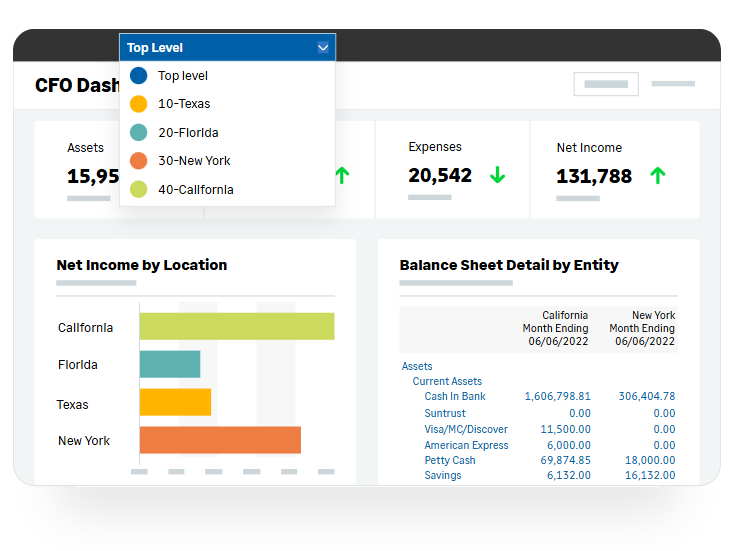The height and width of the screenshot is (551, 736).
Task: Click the green up arrow beside Net Income
Action: [658, 176]
